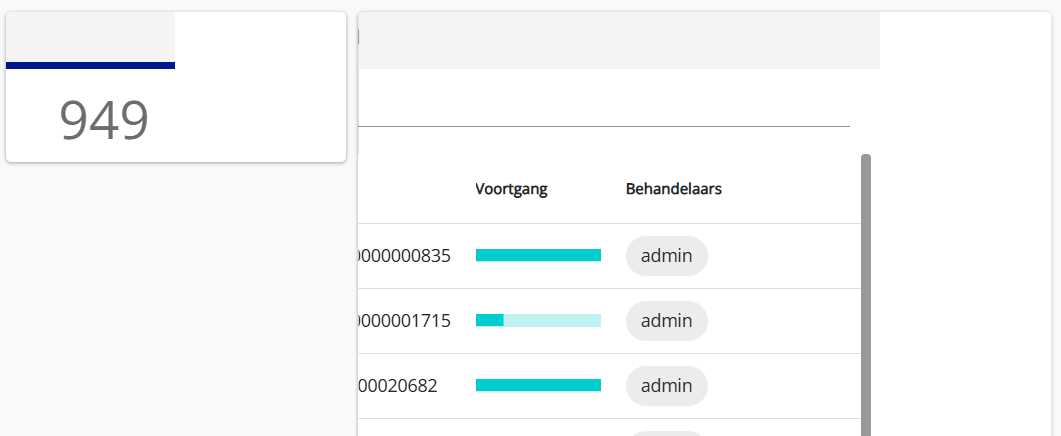Open the row ending in 0000001715

point(404,321)
